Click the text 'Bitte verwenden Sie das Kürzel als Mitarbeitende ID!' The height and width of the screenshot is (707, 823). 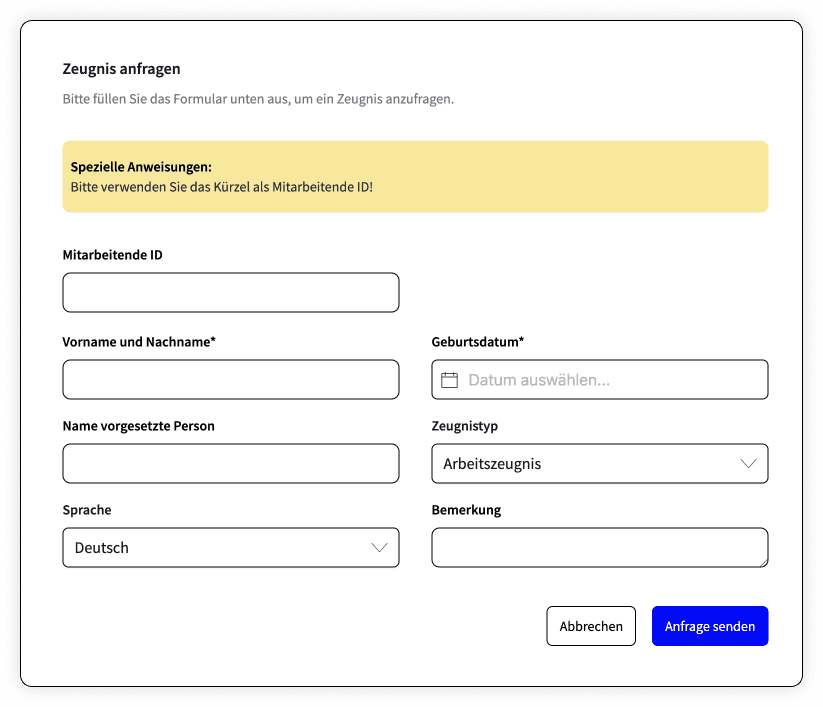[x=221, y=187]
